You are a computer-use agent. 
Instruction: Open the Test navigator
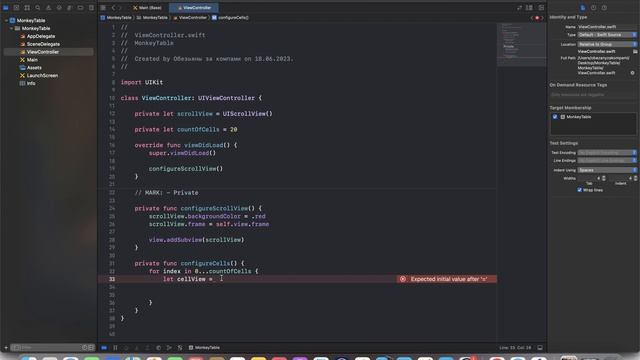(x=59, y=8)
